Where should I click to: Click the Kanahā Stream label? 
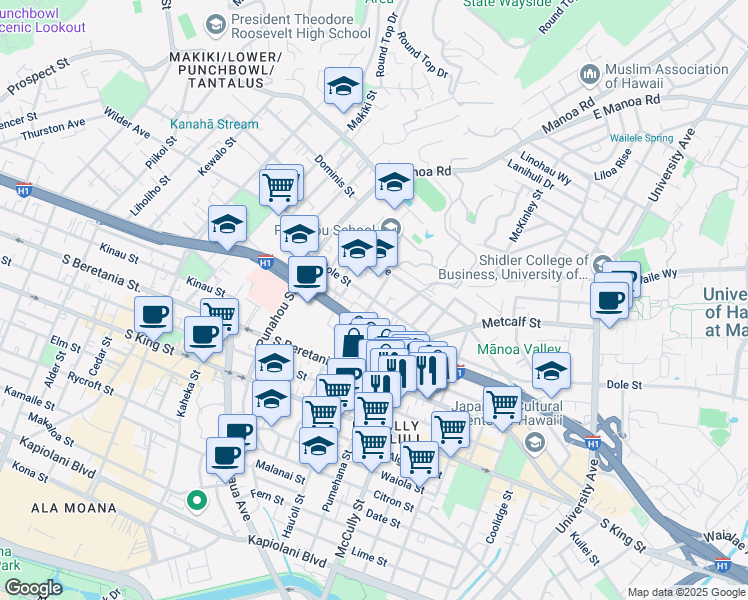pos(214,124)
